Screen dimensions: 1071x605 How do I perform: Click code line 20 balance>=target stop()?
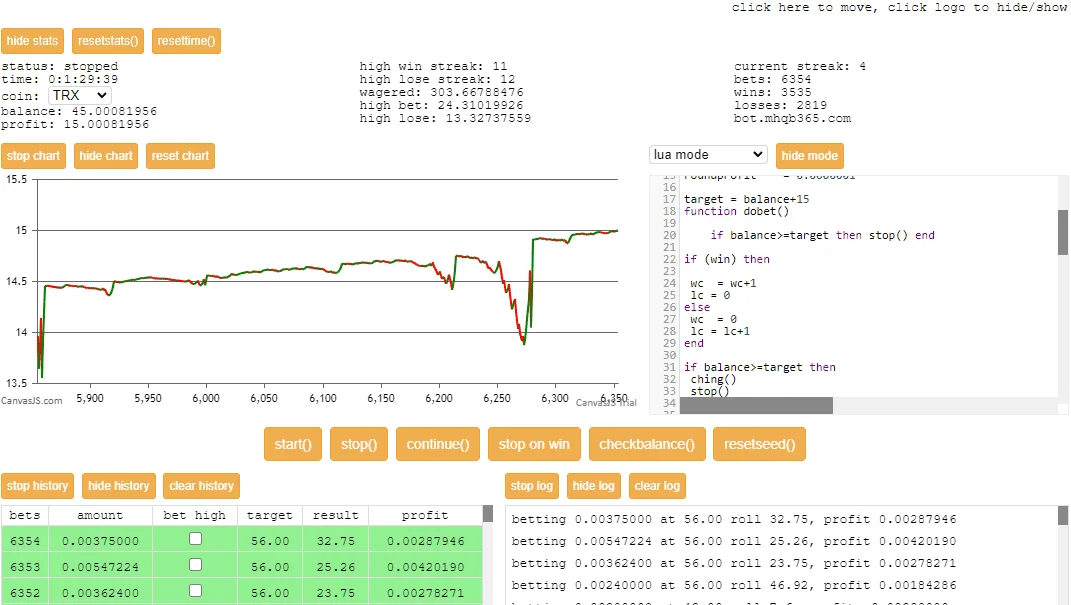point(822,236)
